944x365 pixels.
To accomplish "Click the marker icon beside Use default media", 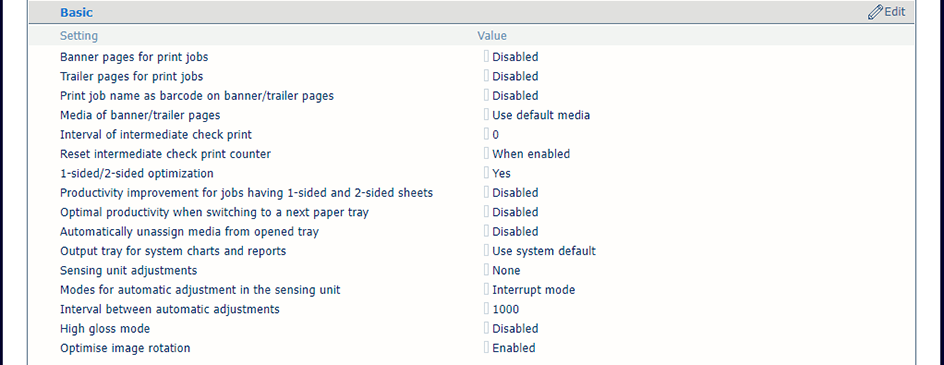I will click(486, 114).
